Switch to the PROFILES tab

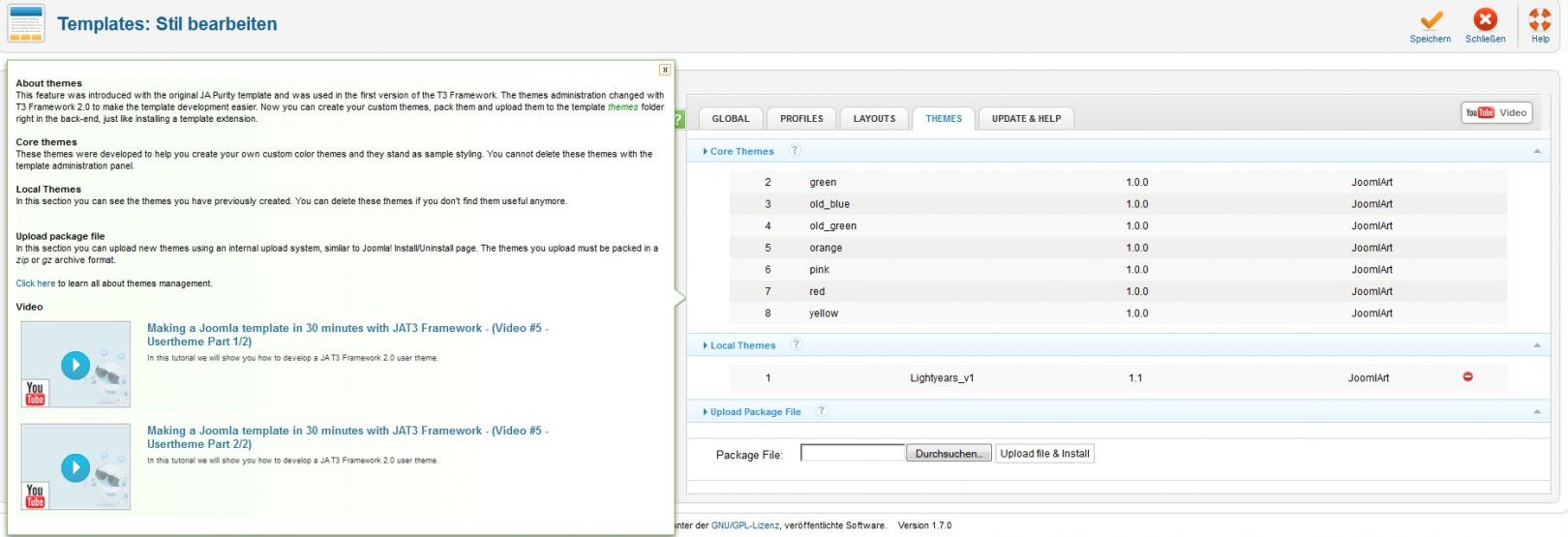coord(801,119)
